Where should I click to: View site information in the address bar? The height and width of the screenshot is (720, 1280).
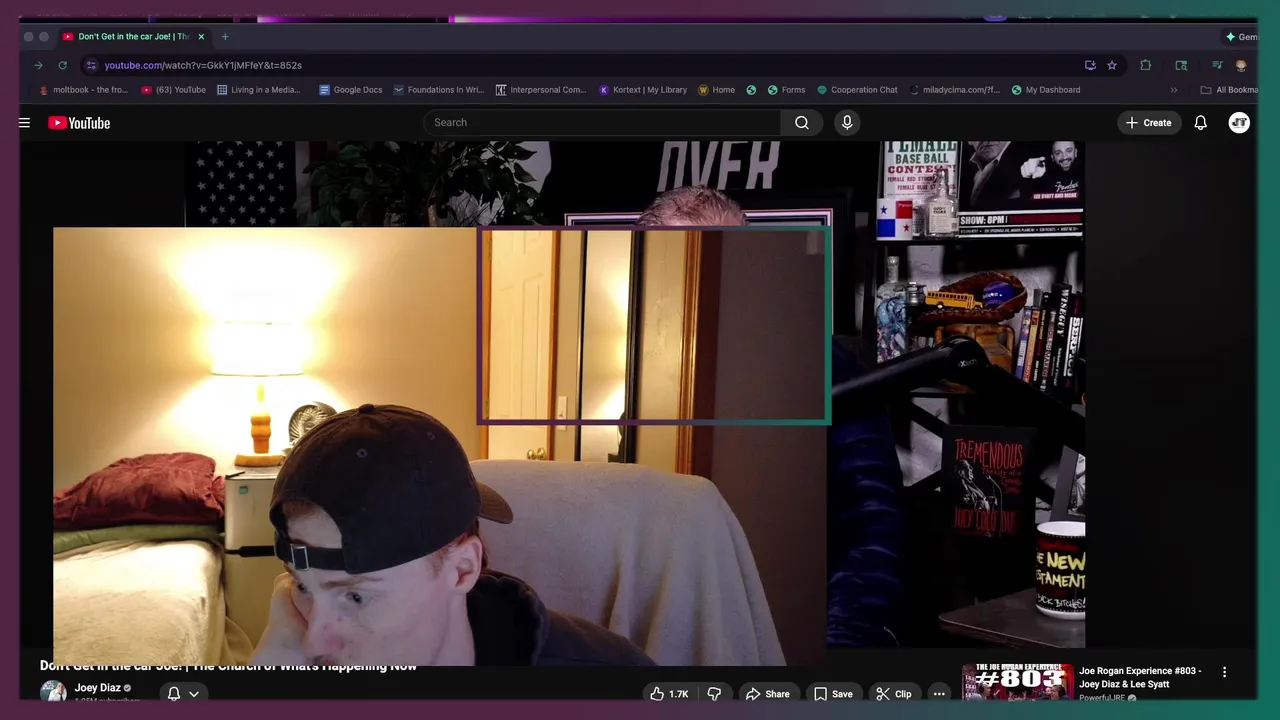(x=91, y=65)
